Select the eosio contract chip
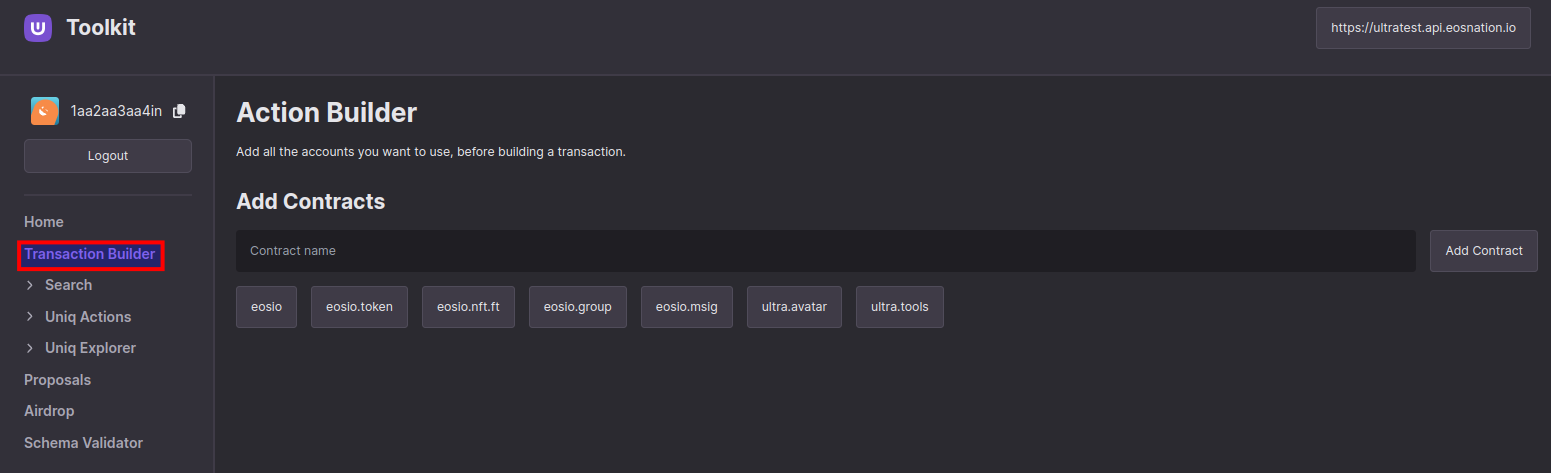1551x473 pixels. pyautogui.click(x=267, y=307)
